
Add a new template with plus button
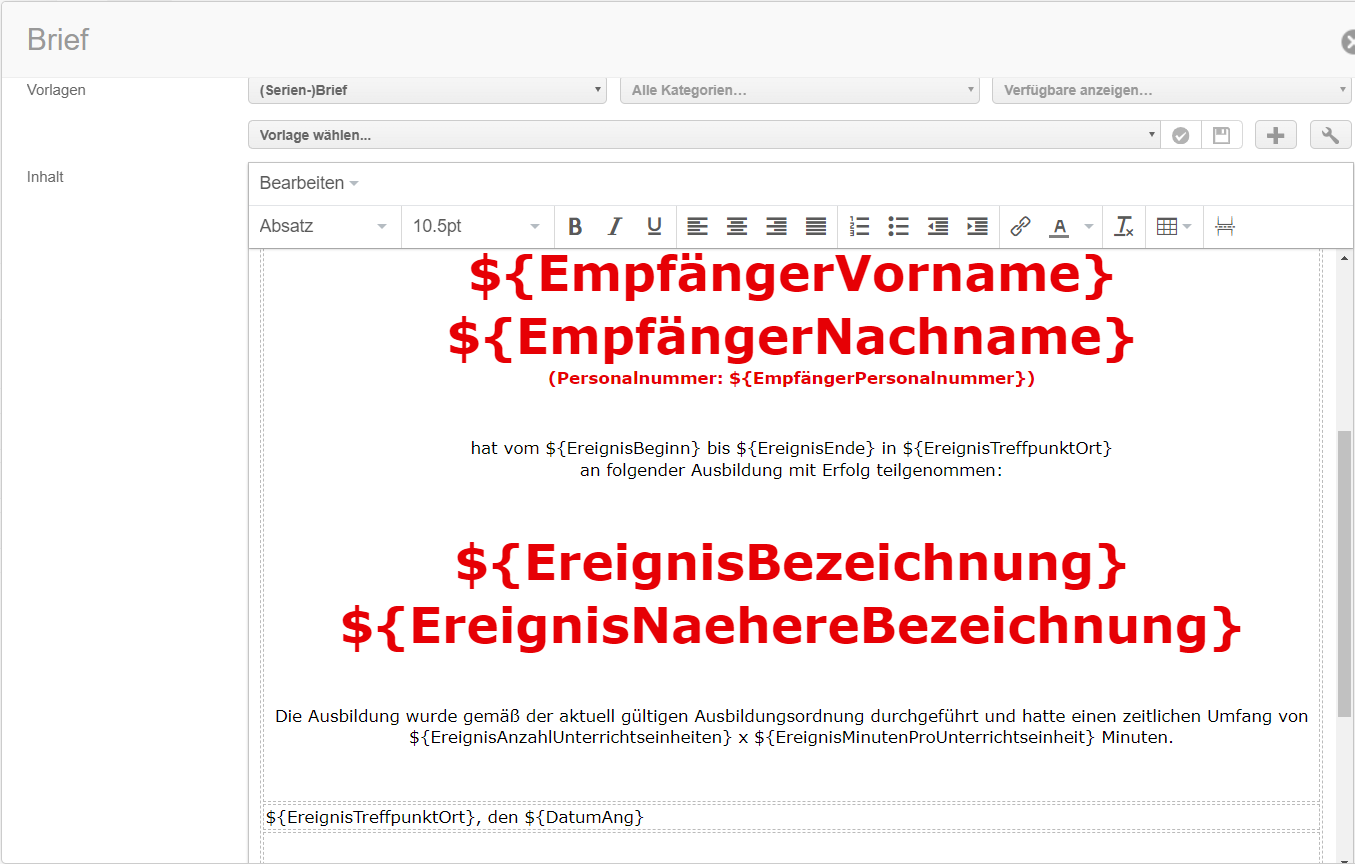point(1276,135)
